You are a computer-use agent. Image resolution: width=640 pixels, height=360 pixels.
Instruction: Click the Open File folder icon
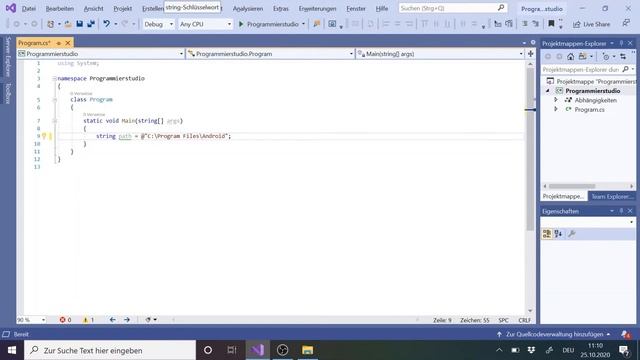[68, 24]
